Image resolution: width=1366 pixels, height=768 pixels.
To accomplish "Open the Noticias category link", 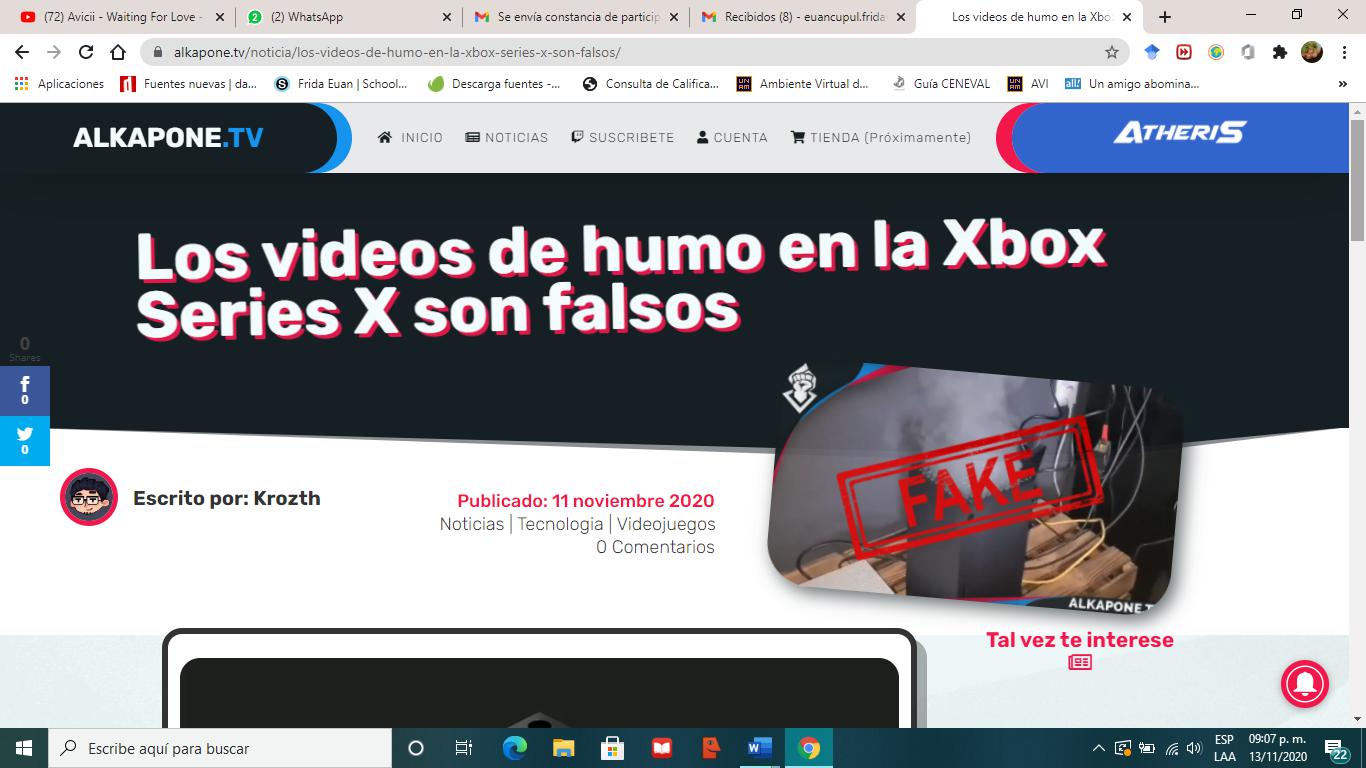I will click(x=472, y=524).
